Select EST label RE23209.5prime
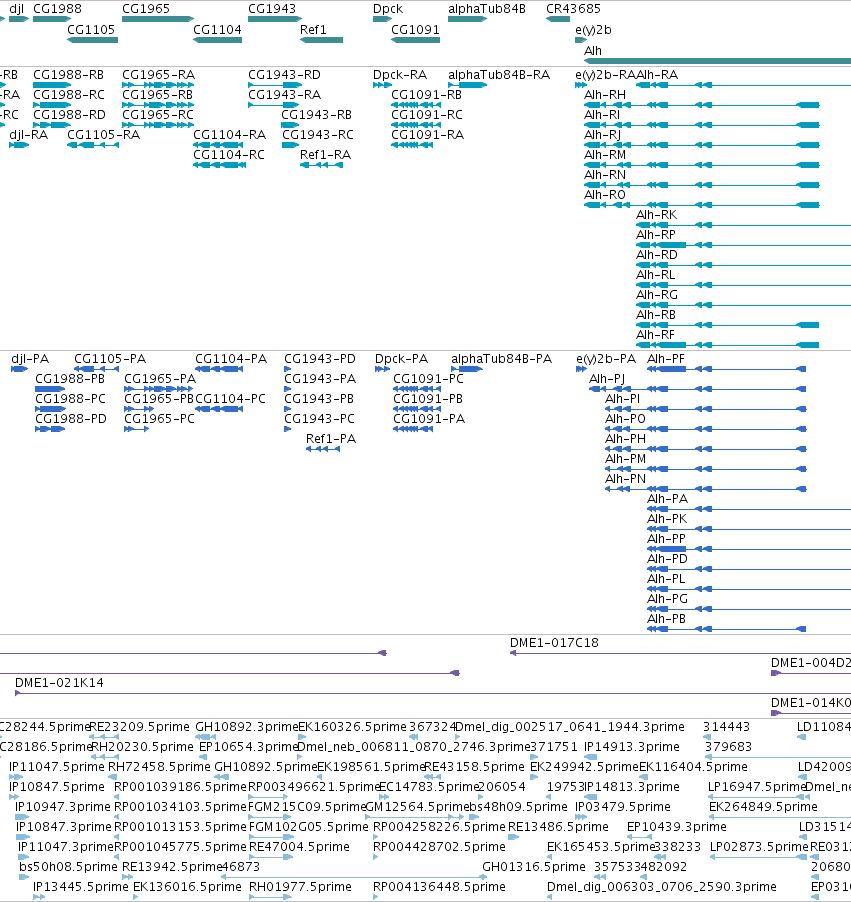 pos(139,727)
